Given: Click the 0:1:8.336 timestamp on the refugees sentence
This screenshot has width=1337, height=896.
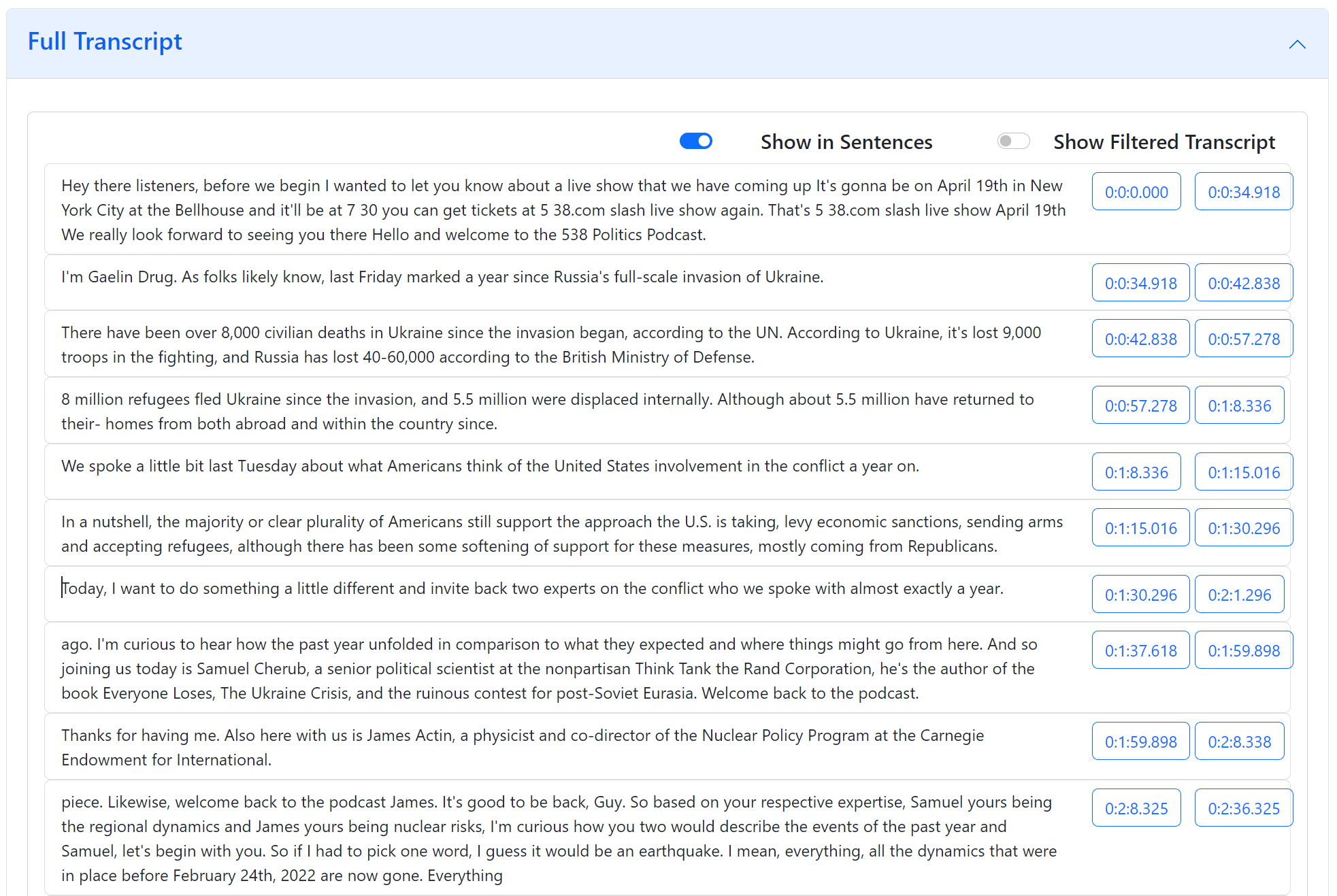Looking at the screenshot, I should click(1240, 405).
